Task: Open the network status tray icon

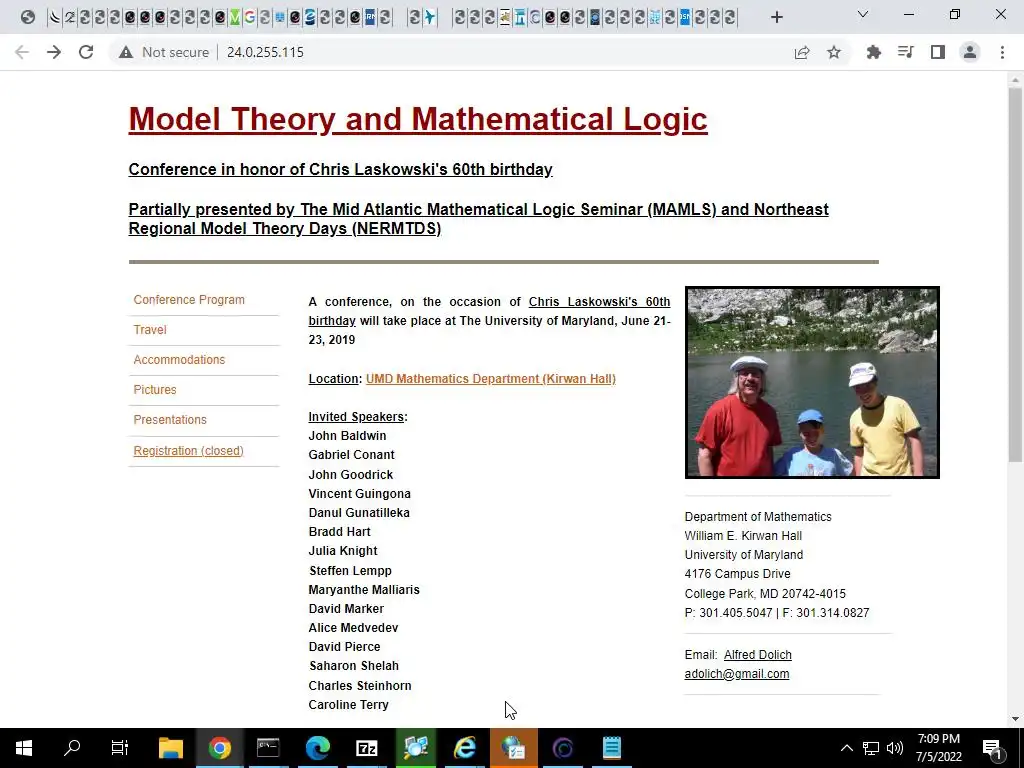Action: (871, 748)
